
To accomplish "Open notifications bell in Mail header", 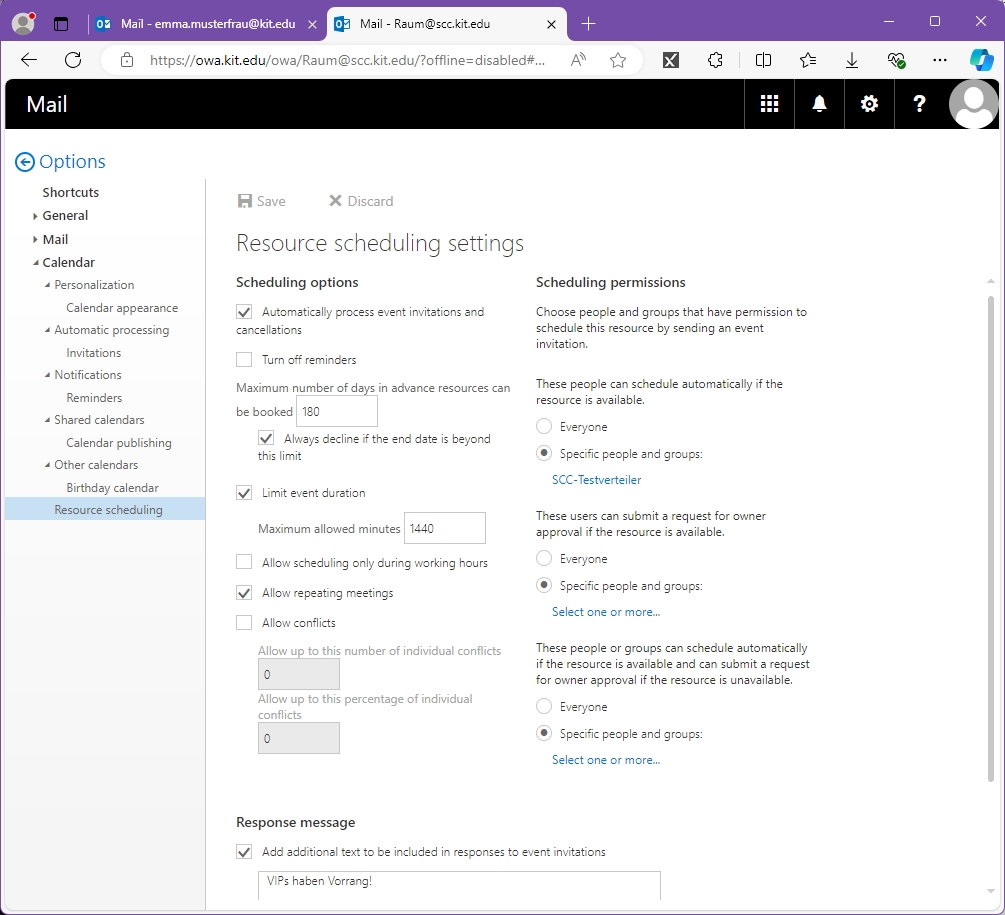I will pos(819,104).
